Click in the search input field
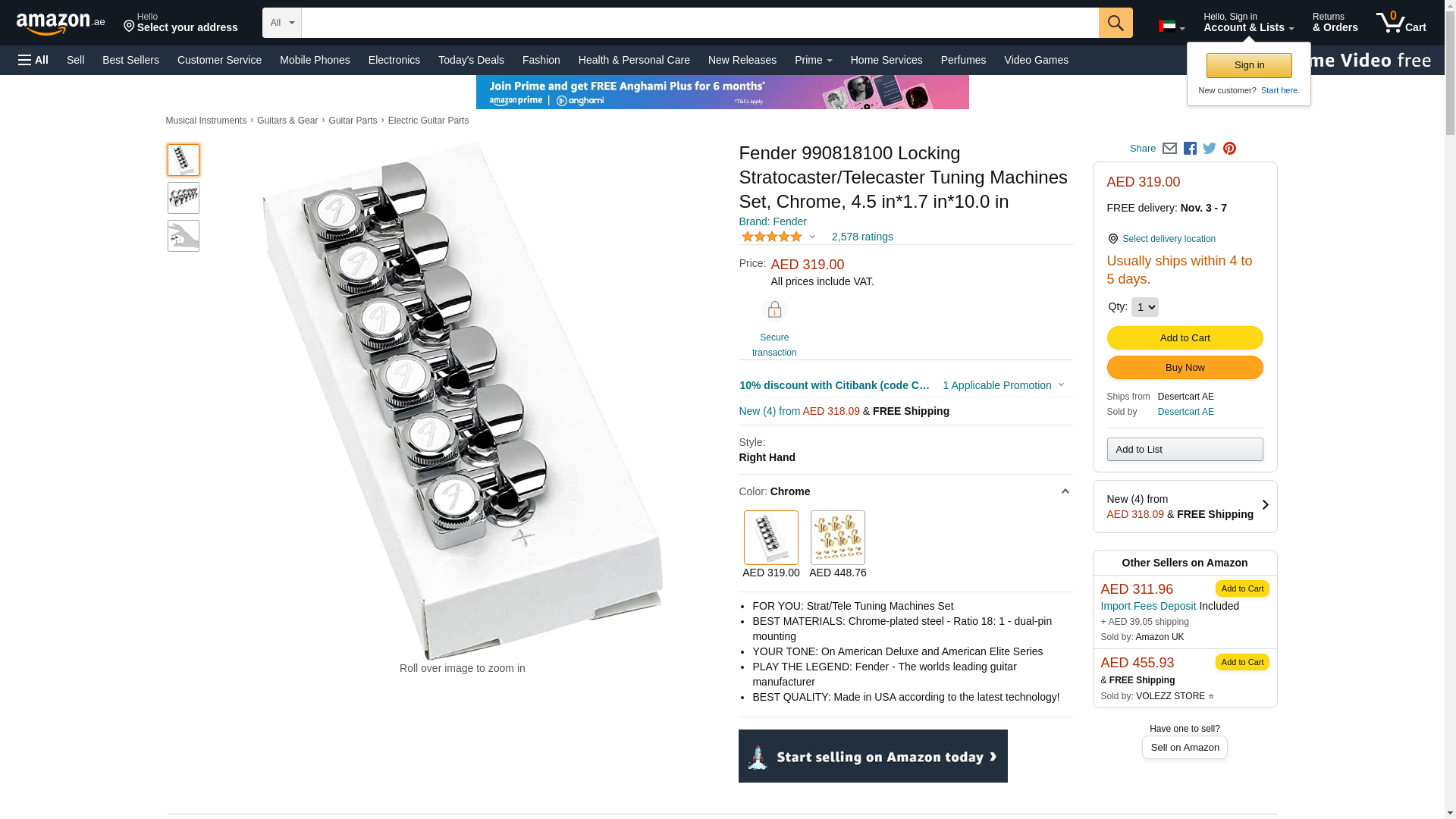Viewport: 1456px width, 819px height. 699,23
